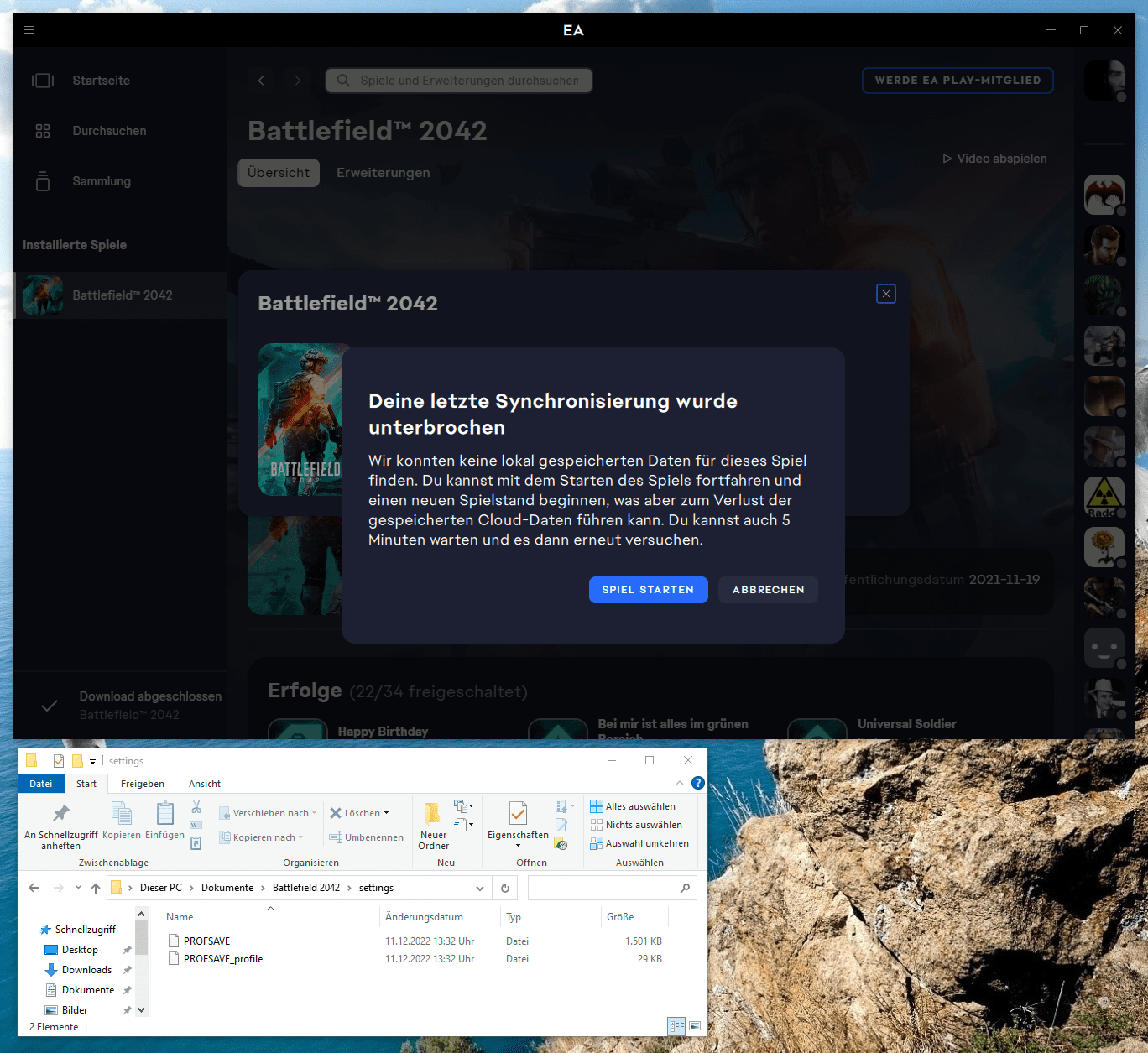The width and height of the screenshot is (1148, 1053).
Task: Click the Kopieren ribbon icon
Action: tap(122, 813)
